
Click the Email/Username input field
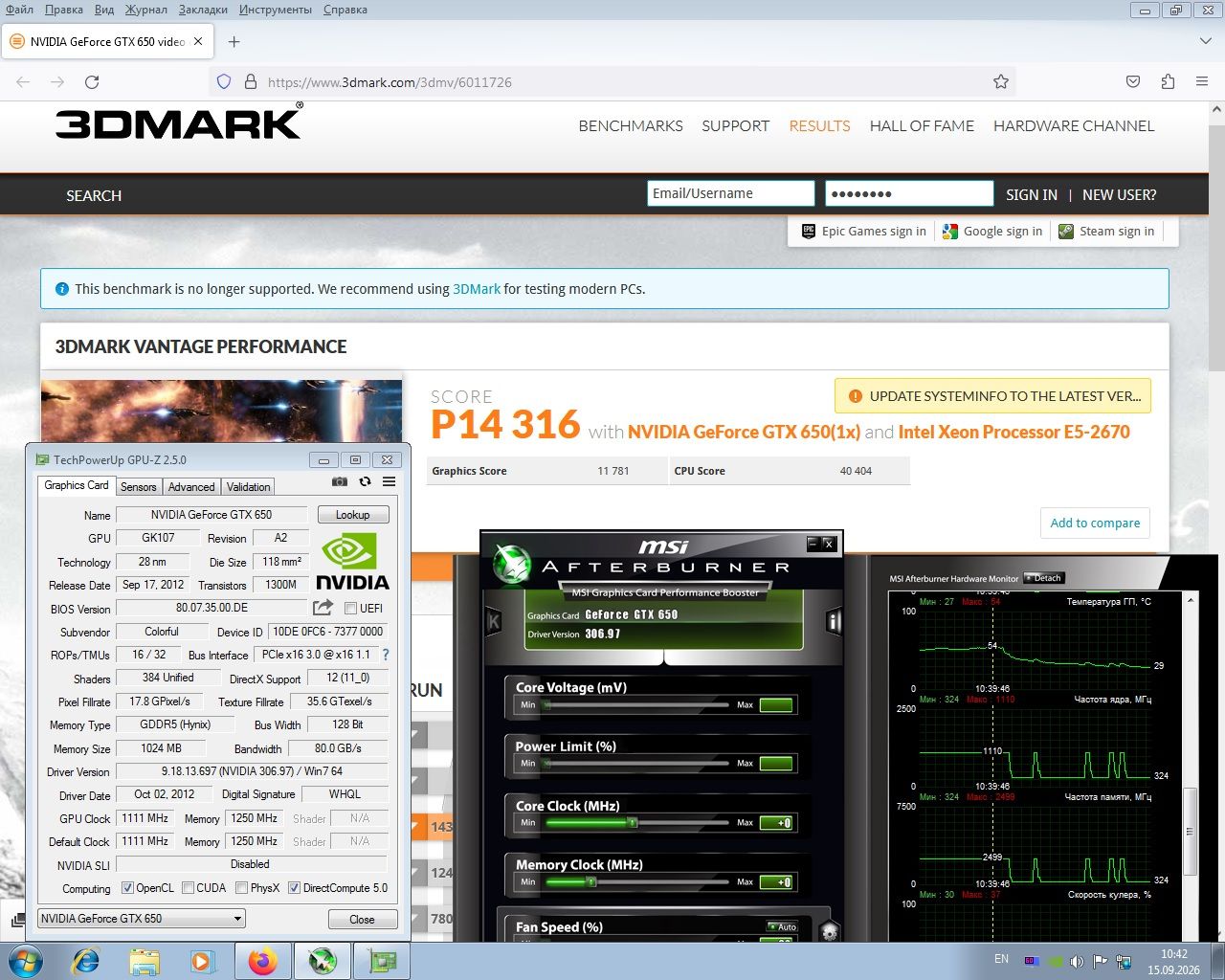731,193
